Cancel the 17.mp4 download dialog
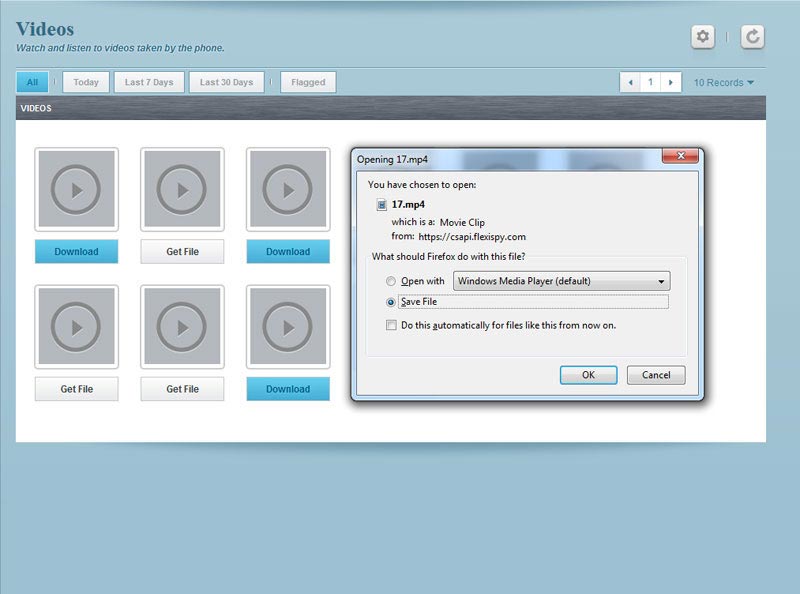Viewport: 800px width, 594px height. tap(655, 375)
